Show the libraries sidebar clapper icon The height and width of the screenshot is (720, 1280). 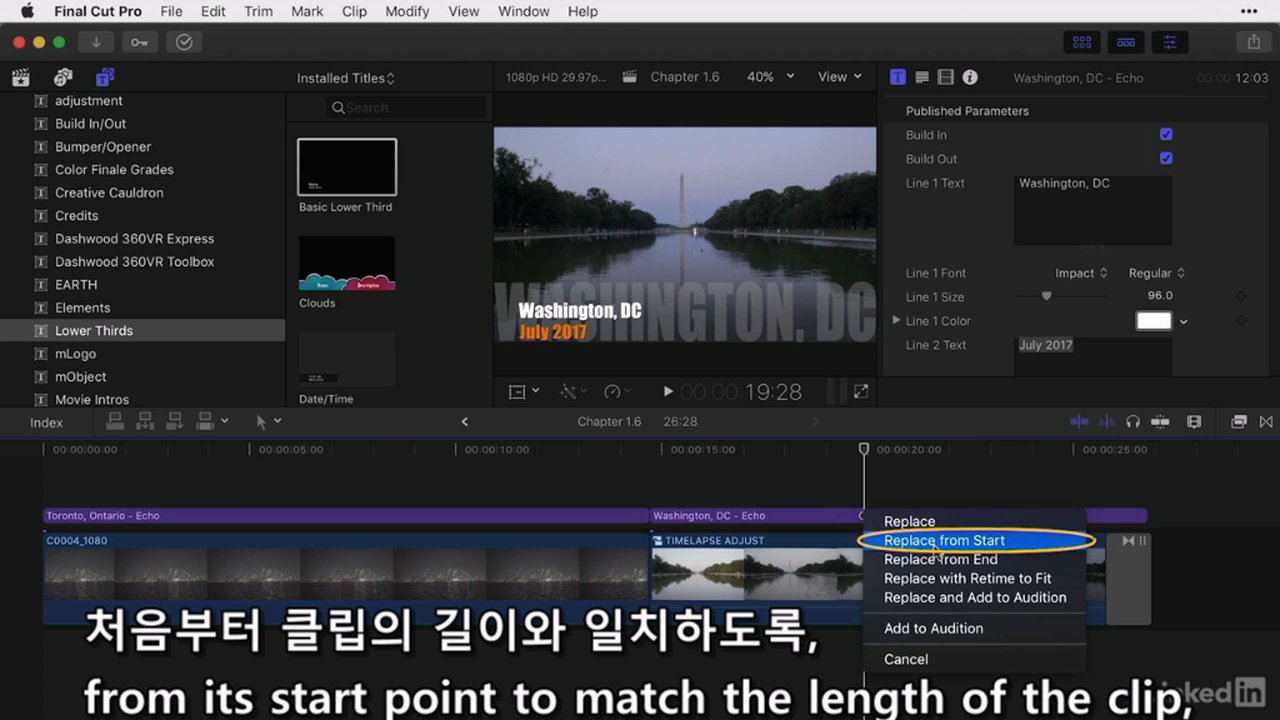coord(20,77)
